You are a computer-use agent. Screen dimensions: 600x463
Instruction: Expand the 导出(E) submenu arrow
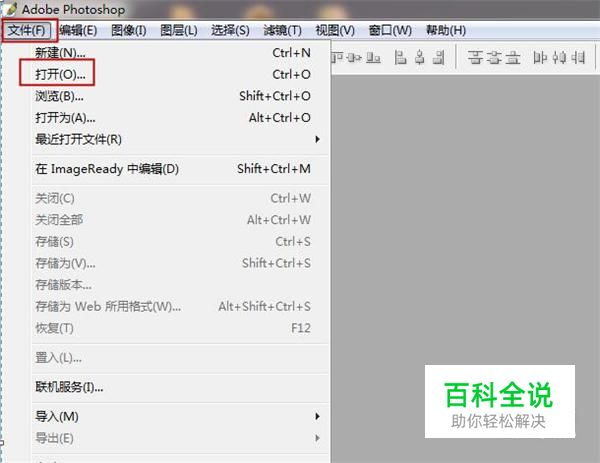point(317,438)
